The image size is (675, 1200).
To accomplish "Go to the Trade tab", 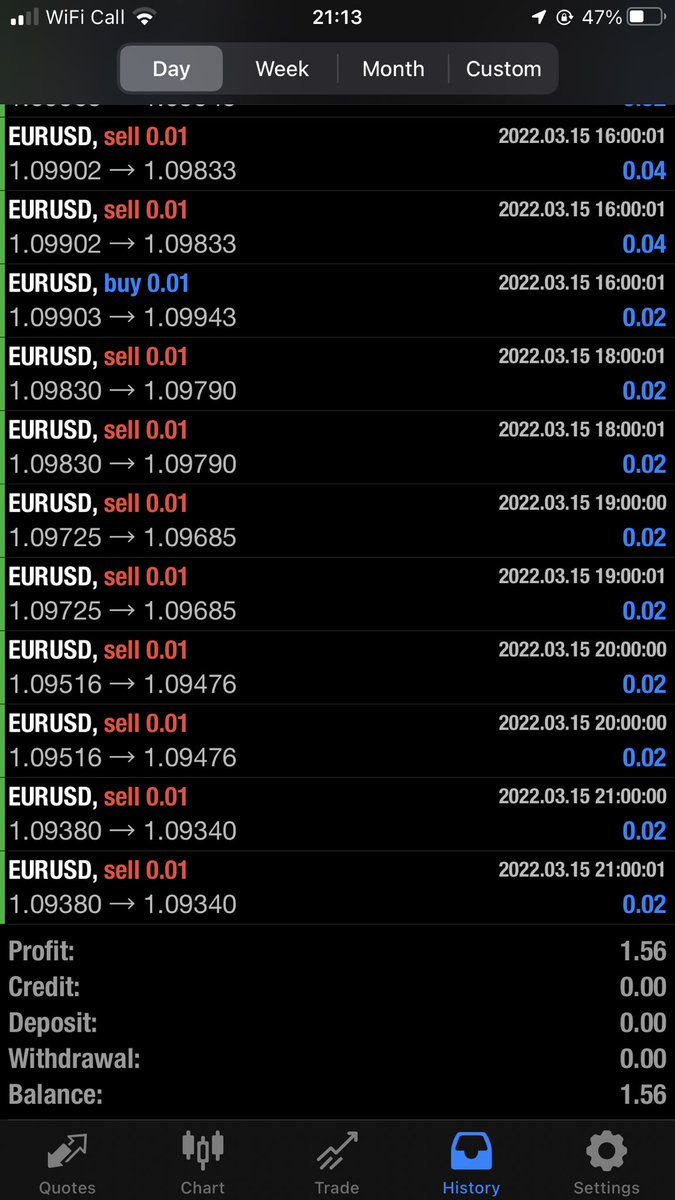I will click(337, 1163).
